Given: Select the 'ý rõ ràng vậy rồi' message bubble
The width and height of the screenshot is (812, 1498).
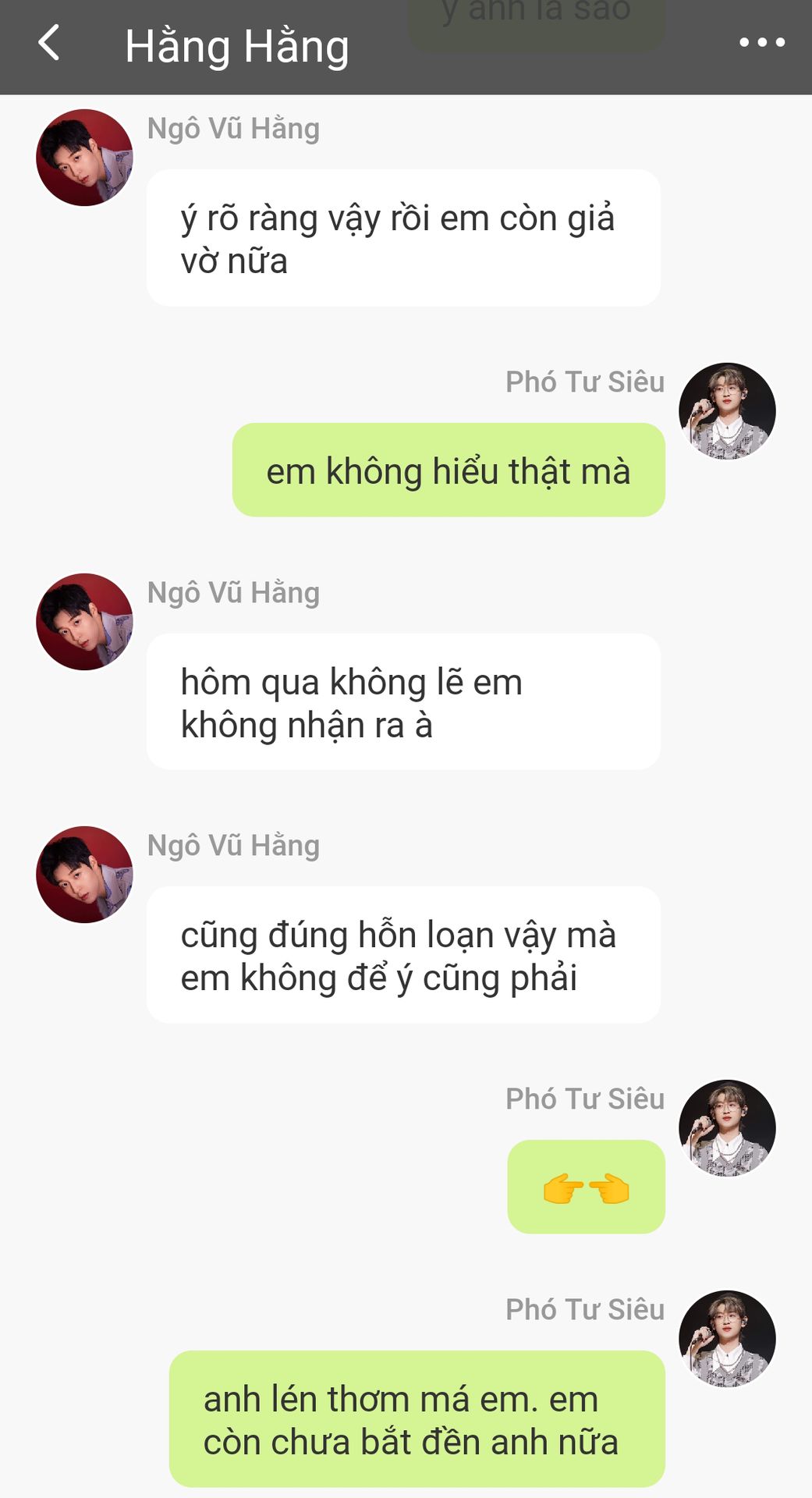Looking at the screenshot, I should [403, 238].
